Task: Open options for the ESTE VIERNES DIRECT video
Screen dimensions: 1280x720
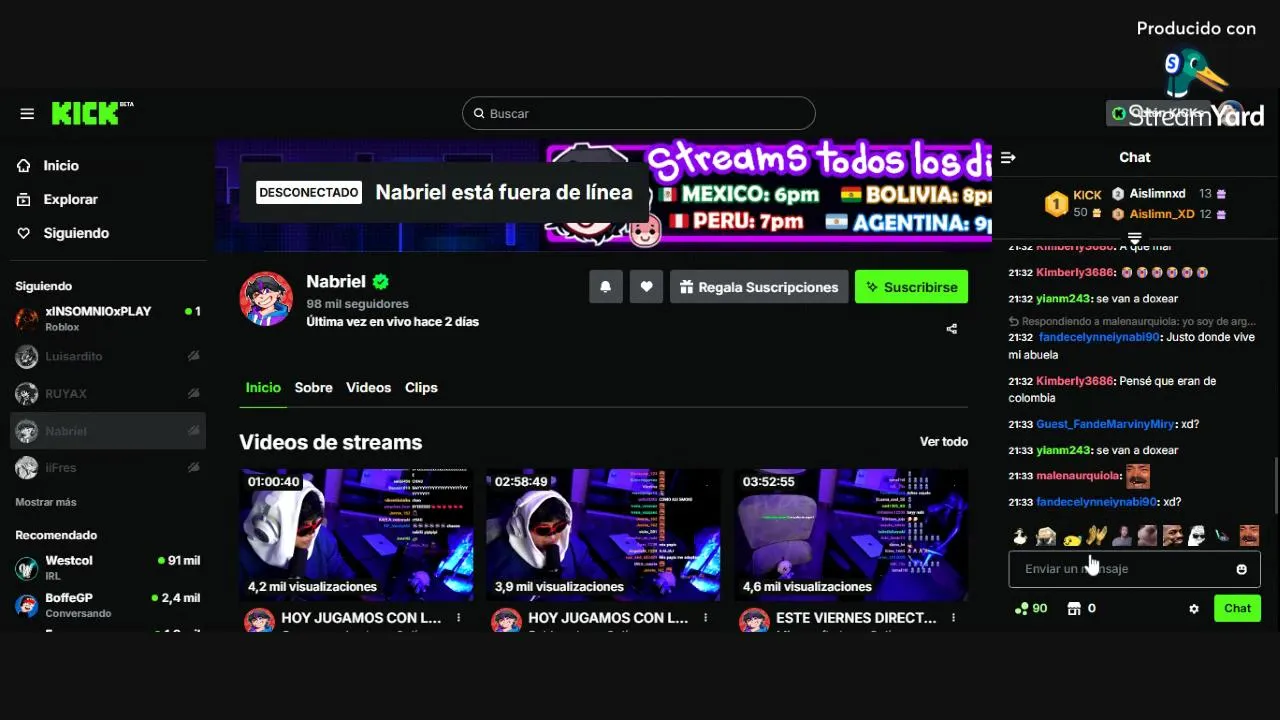Action: [953, 618]
